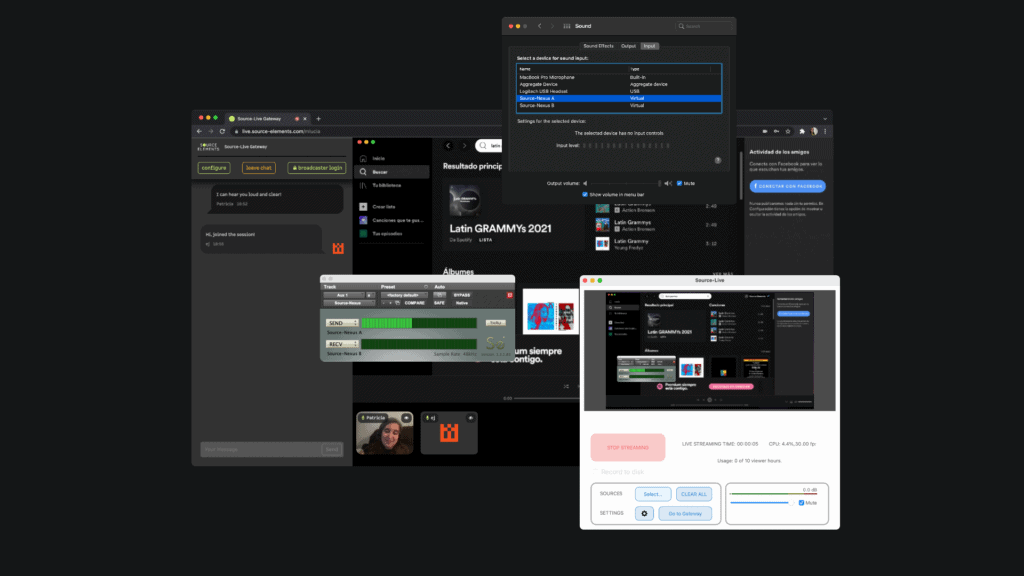Click the Chrome profile avatar
The width and height of the screenshot is (1024, 576).
[814, 131]
